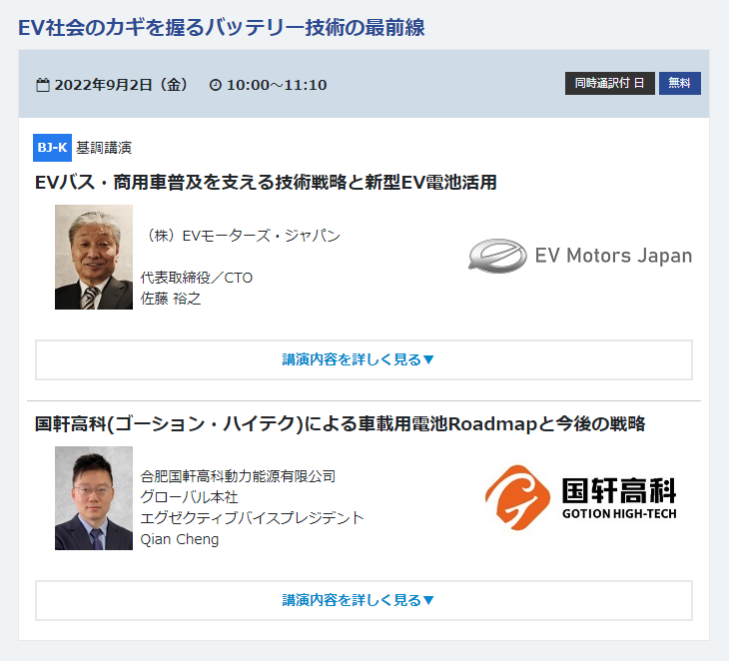The height and width of the screenshot is (661, 729).
Task: Expand 講演内容を詳しく見る under the EVバス talk
Action: click(364, 360)
